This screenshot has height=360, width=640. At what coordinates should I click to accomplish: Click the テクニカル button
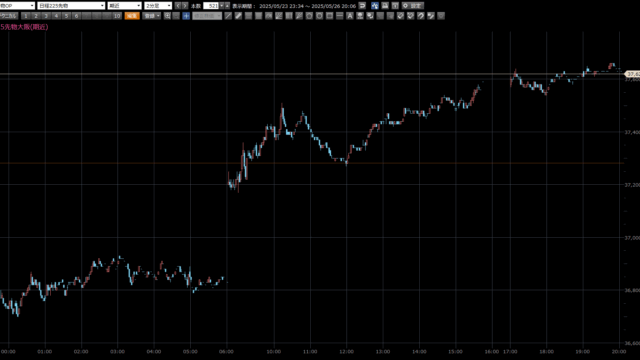9,16
